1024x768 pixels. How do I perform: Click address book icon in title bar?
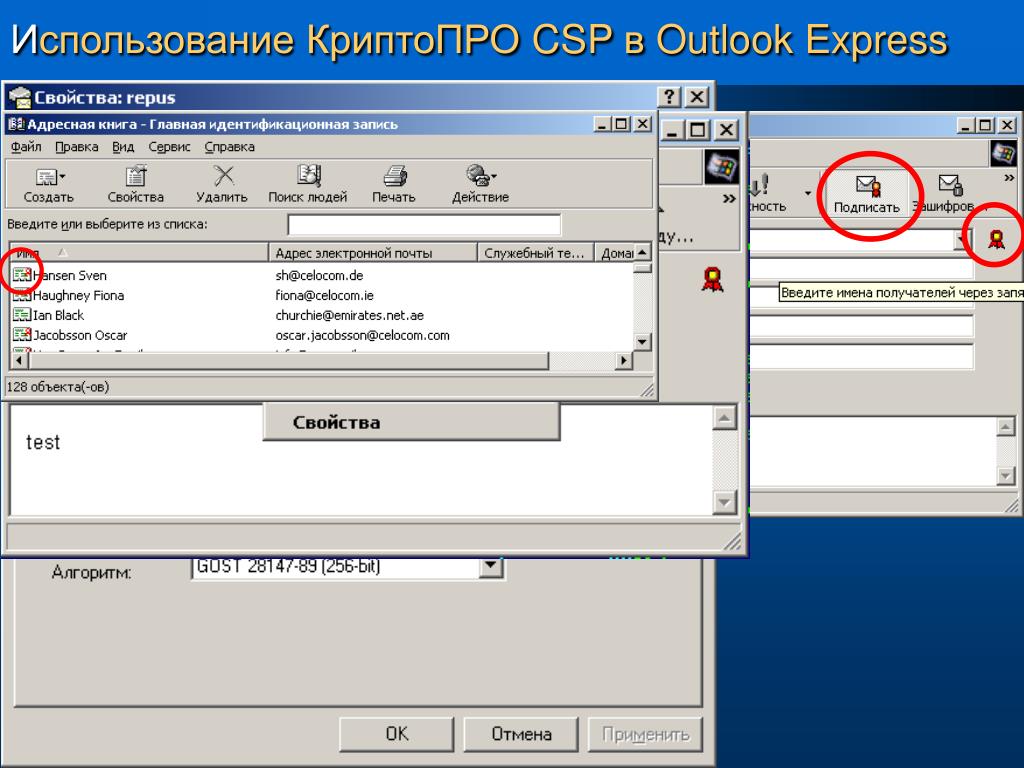(x=16, y=124)
